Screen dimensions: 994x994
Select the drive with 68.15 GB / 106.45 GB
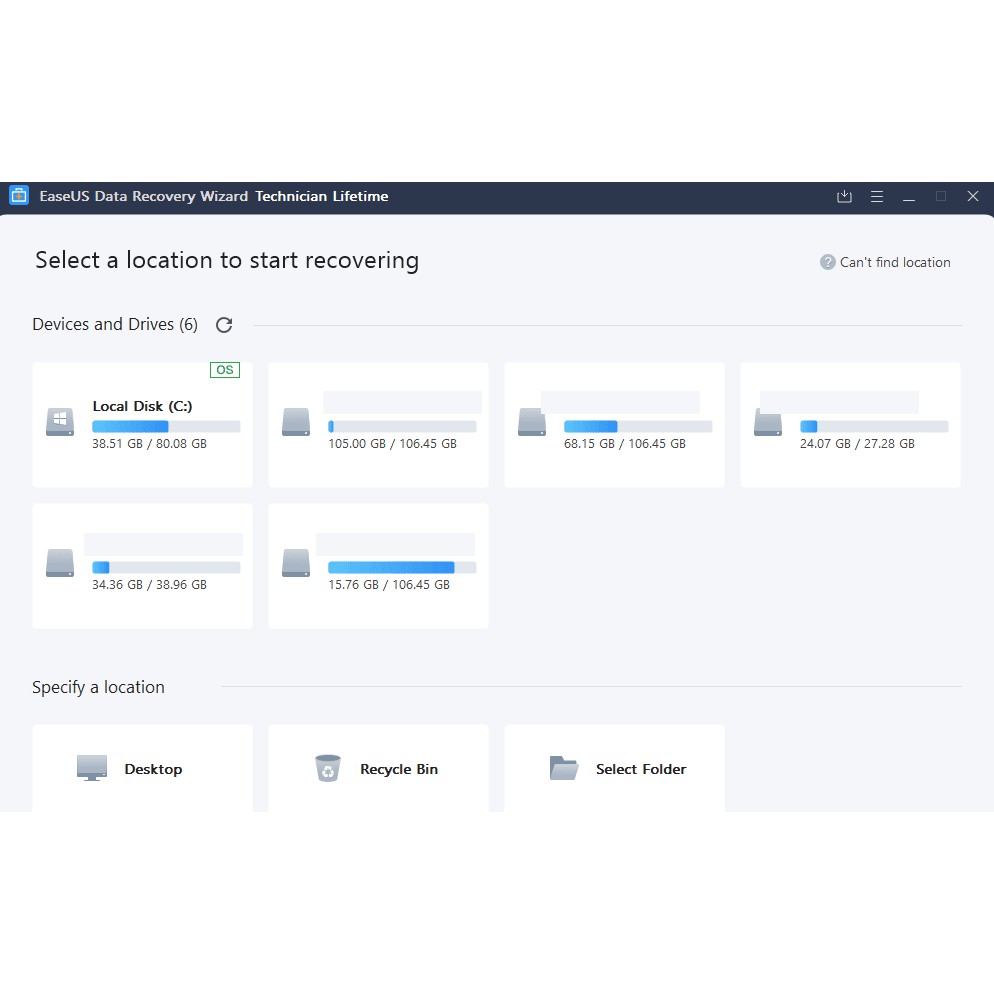tap(614, 425)
